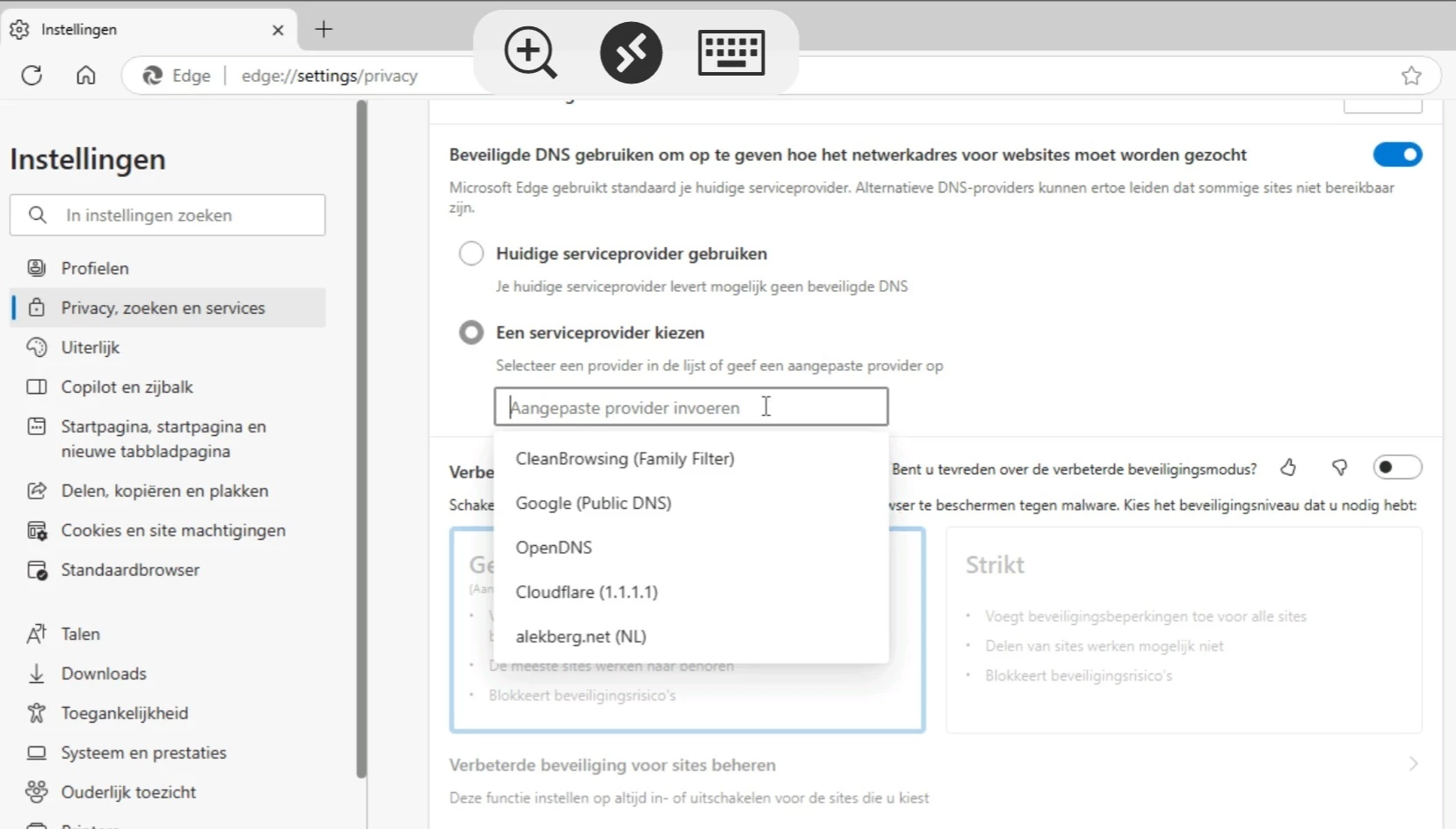The height and width of the screenshot is (829, 1456).
Task: Give thumbs down feedback on security mode
Action: click(1339, 468)
